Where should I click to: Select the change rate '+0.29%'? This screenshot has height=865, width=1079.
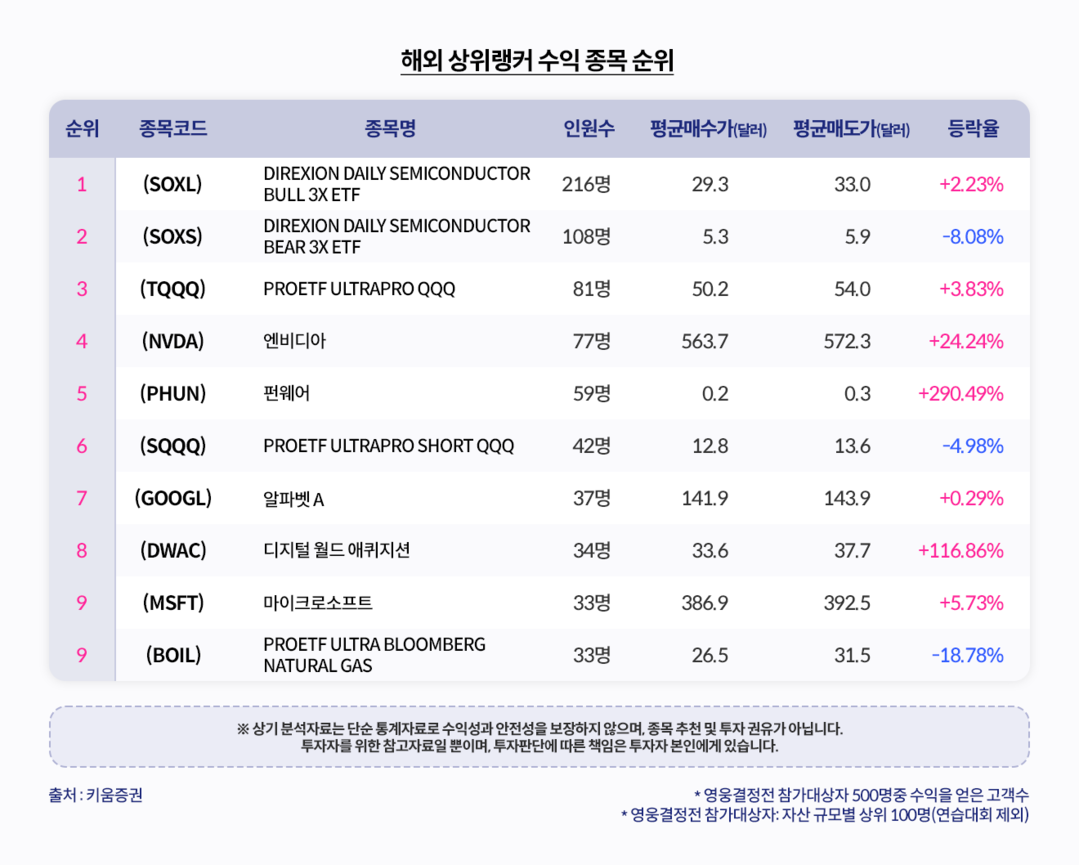pos(971,498)
